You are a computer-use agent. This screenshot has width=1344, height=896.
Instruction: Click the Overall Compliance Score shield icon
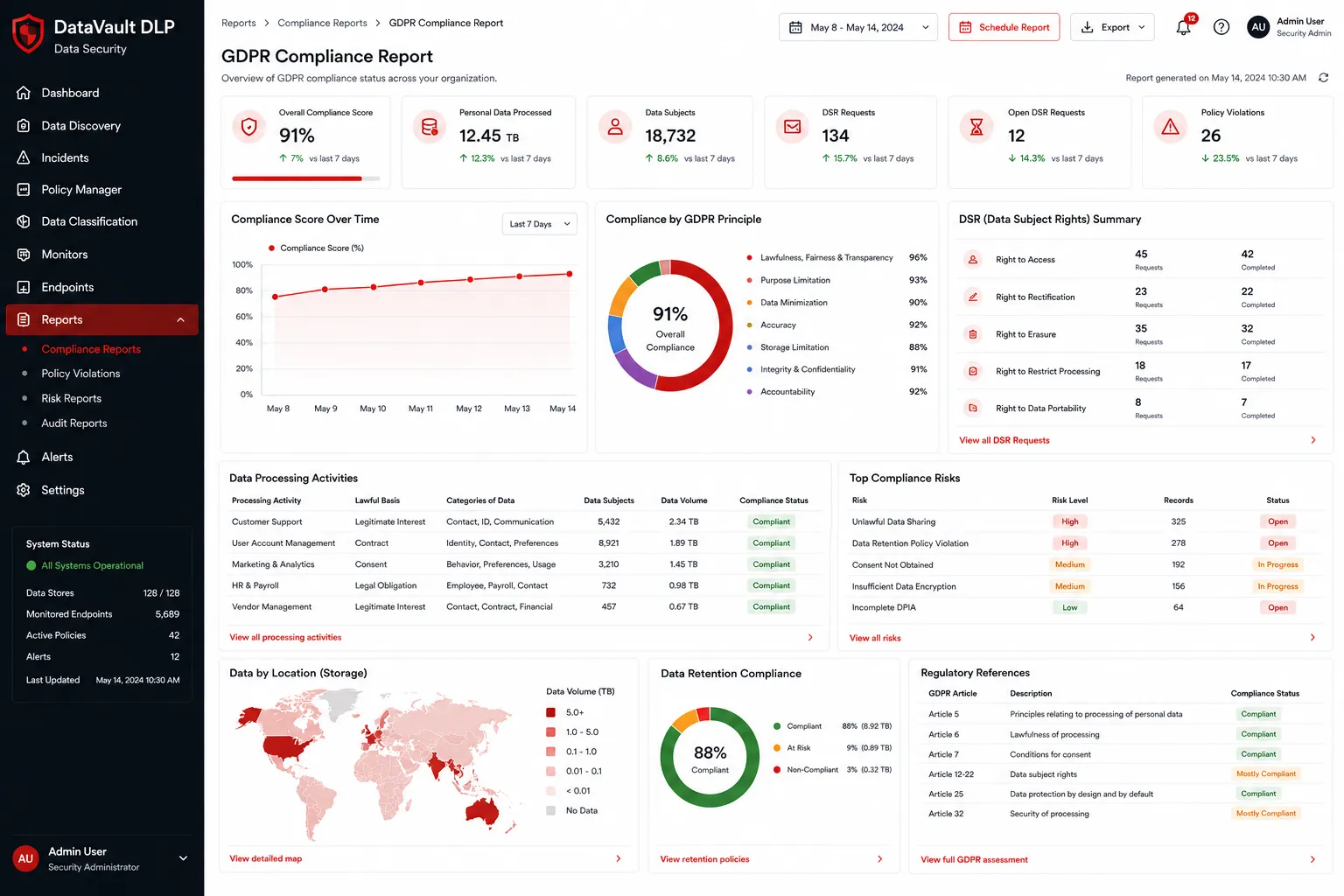tap(249, 127)
